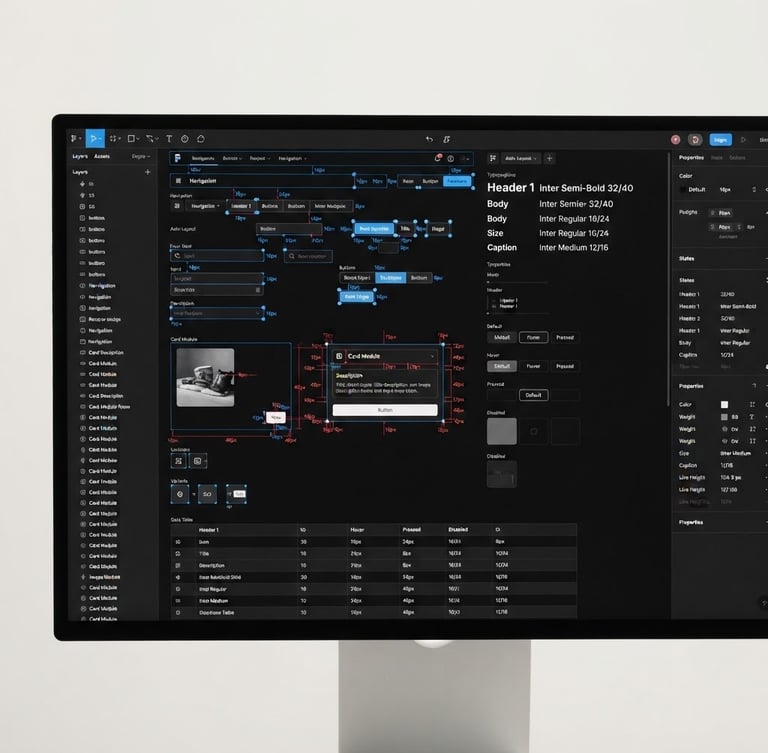
Task: Select the Text tool
Action: (169, 139)
